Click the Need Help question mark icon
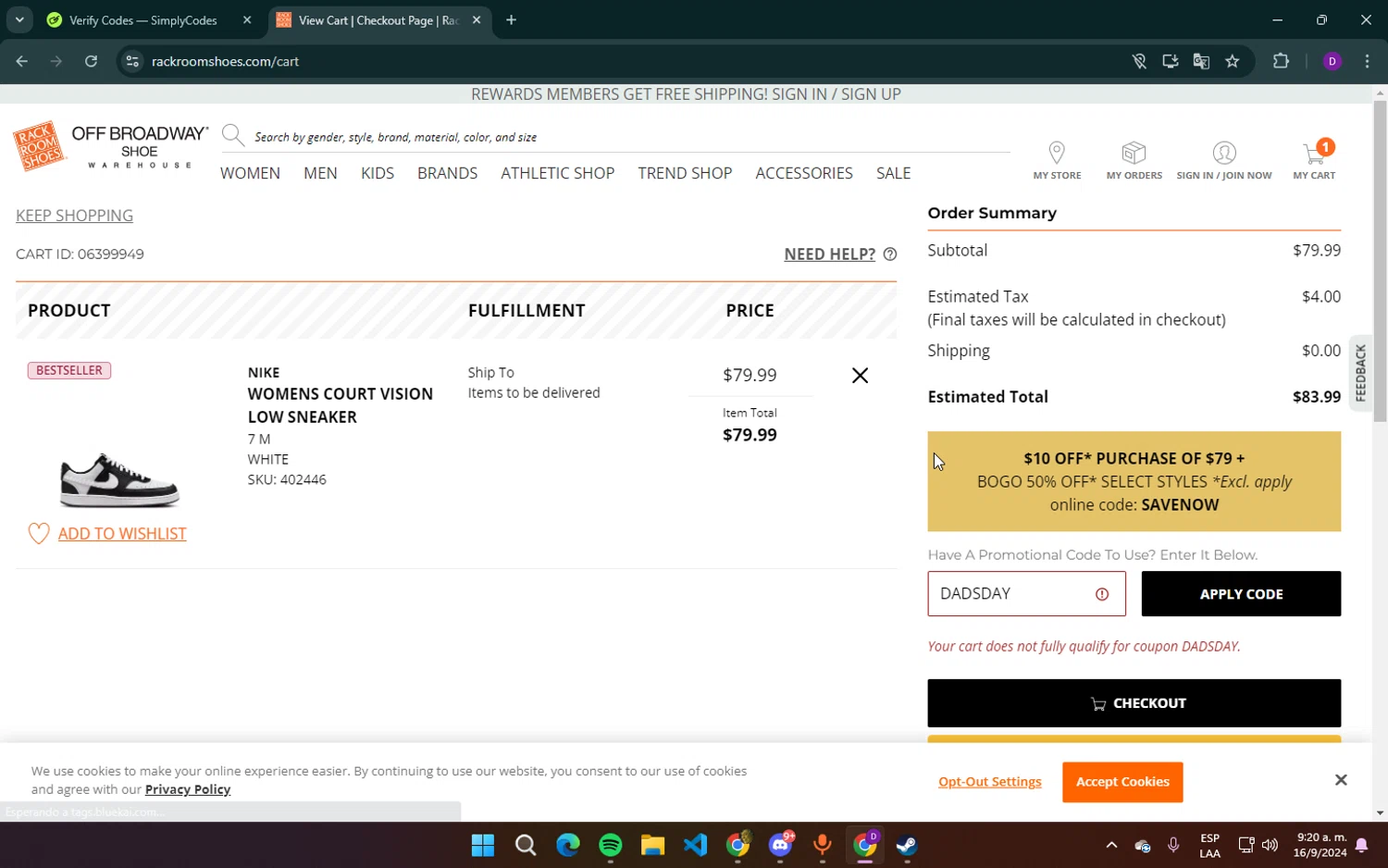 tap(890, 254)
